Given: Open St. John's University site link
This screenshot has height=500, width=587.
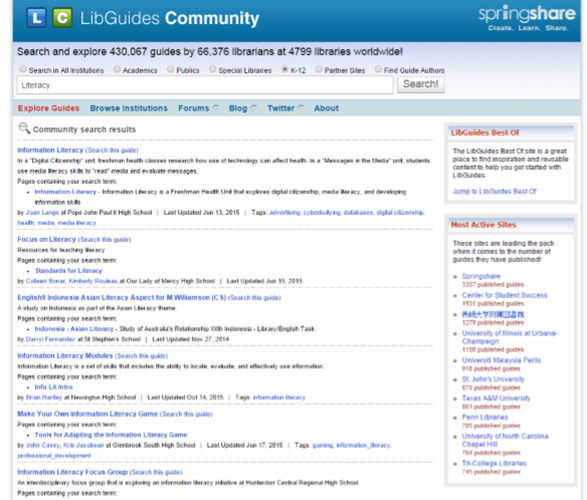Looking at the screenshot, I should tap(493, 379).
